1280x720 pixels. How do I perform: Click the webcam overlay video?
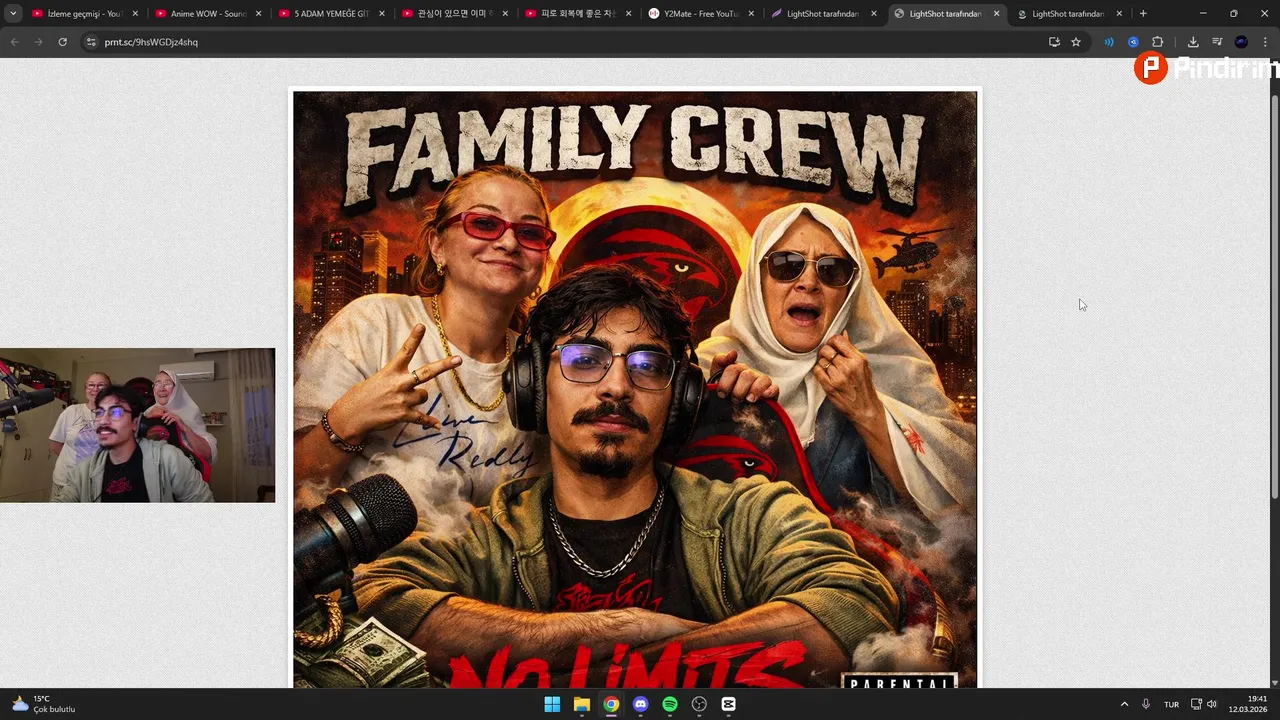(x=137, y=425)
